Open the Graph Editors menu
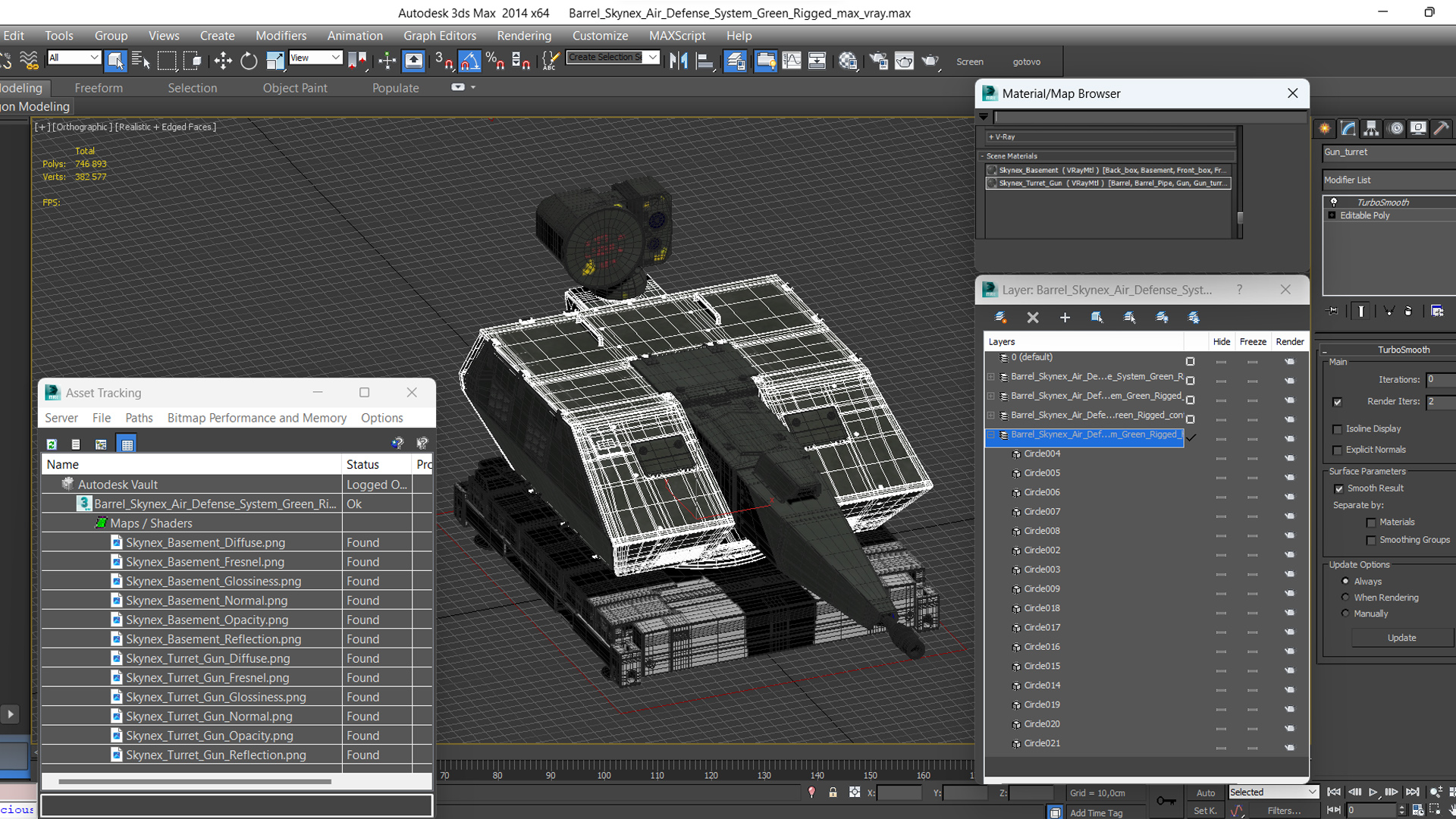1456x819 pixels. coord(440,36)
